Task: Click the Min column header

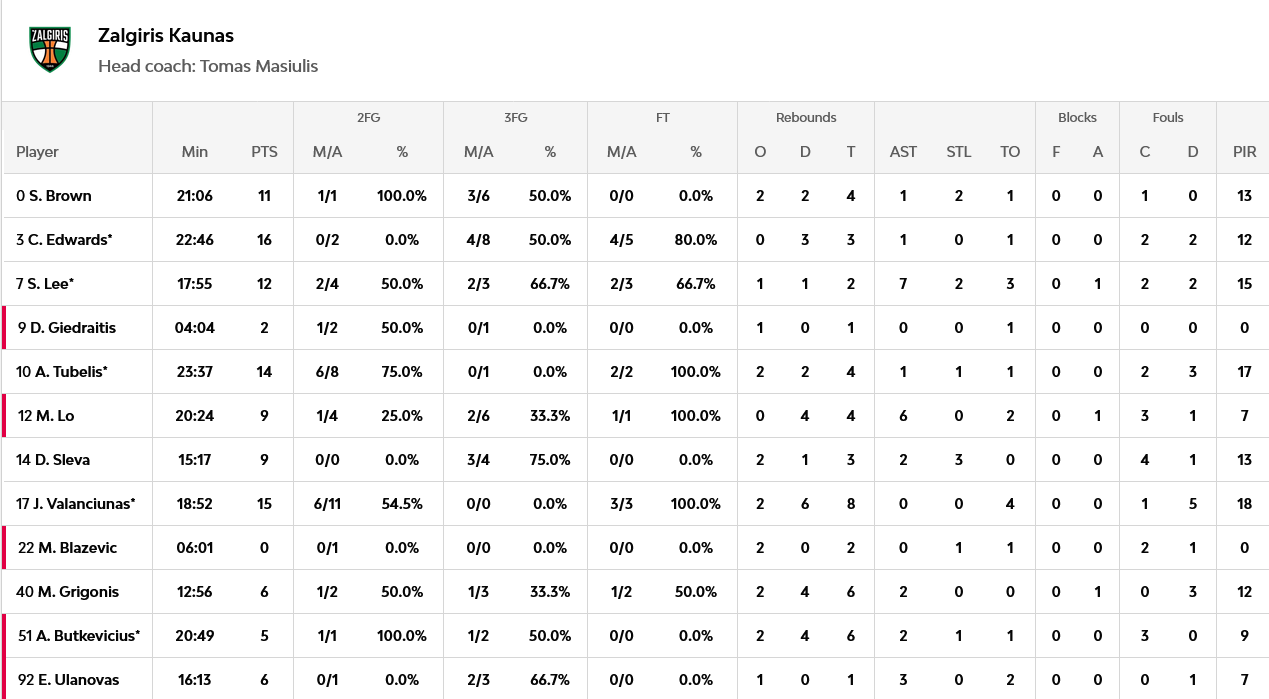Action: point(195,152)
